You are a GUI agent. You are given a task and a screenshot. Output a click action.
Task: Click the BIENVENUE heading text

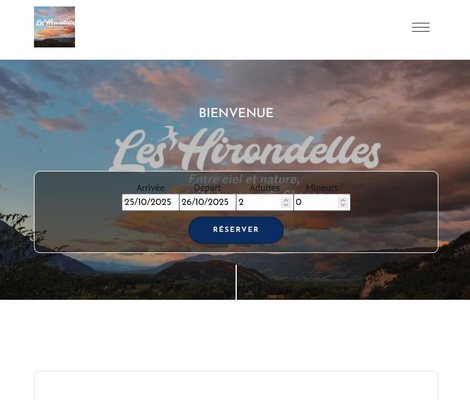coord(236,113)
